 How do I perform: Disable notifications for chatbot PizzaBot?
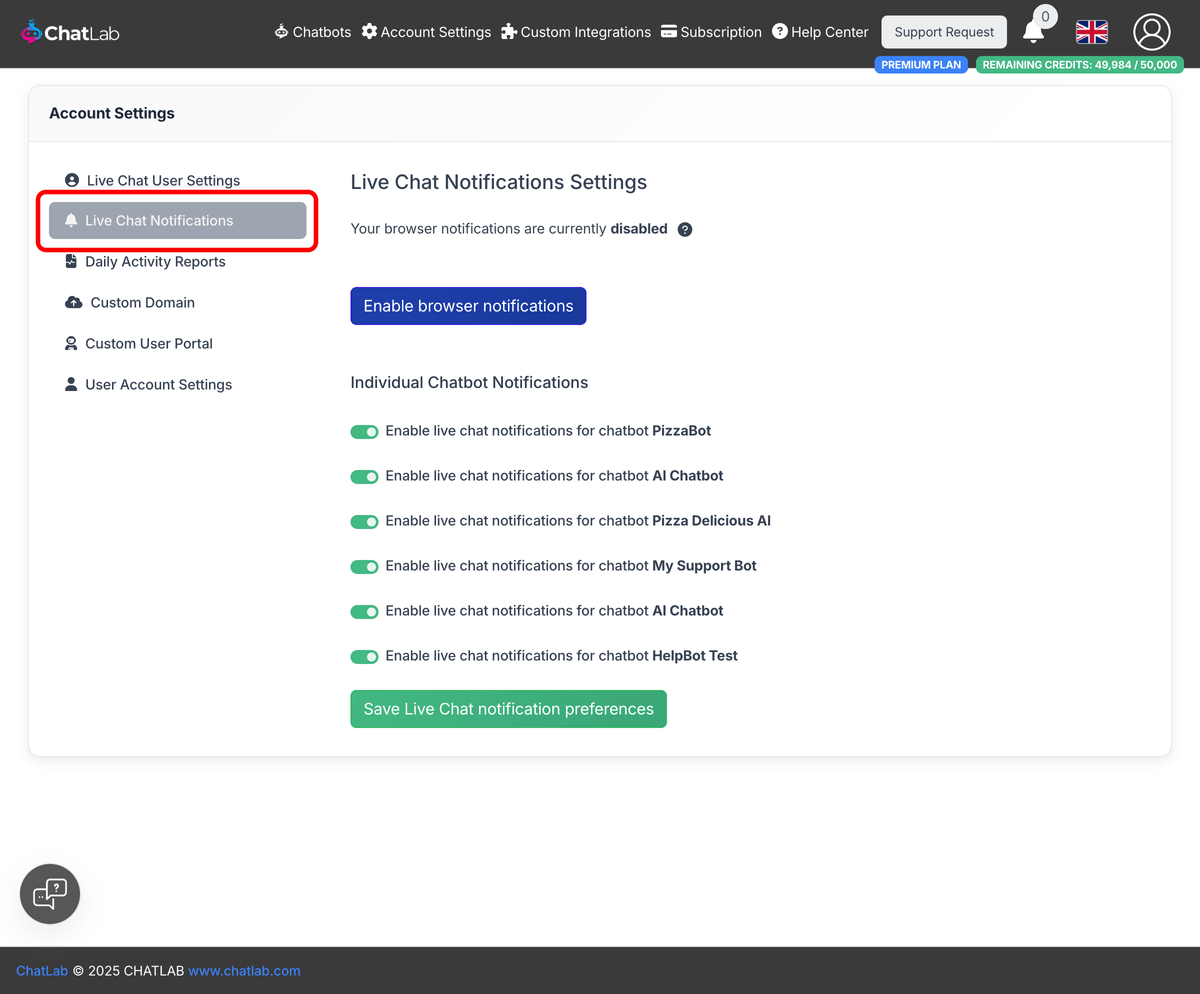(364, 431)
